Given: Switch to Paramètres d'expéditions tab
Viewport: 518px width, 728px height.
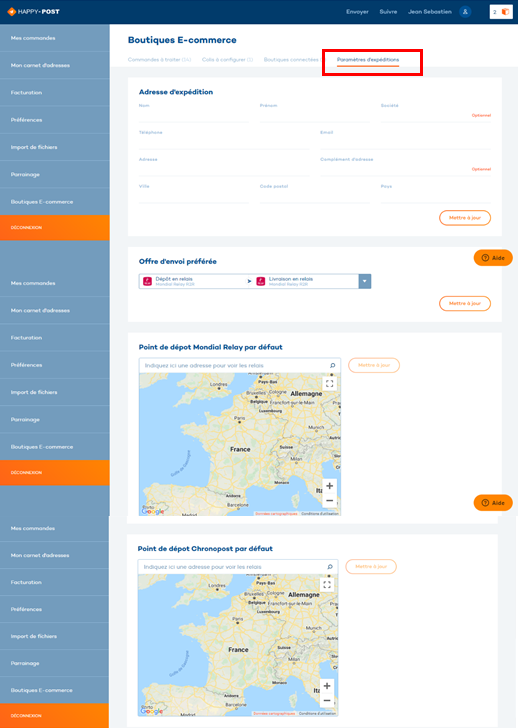Looking at the screenshot, I should pyautogui.click(x=368, y=60).
